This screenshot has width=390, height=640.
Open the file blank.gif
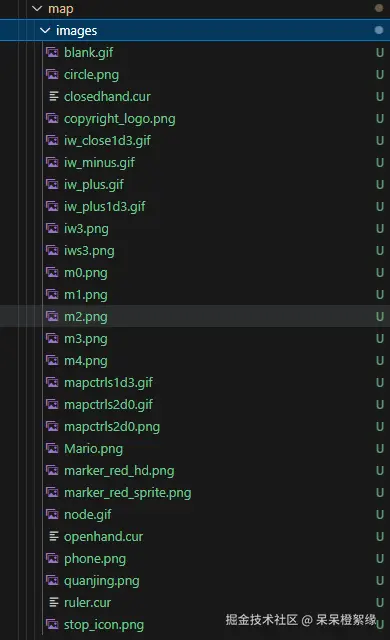coord(89,53)
